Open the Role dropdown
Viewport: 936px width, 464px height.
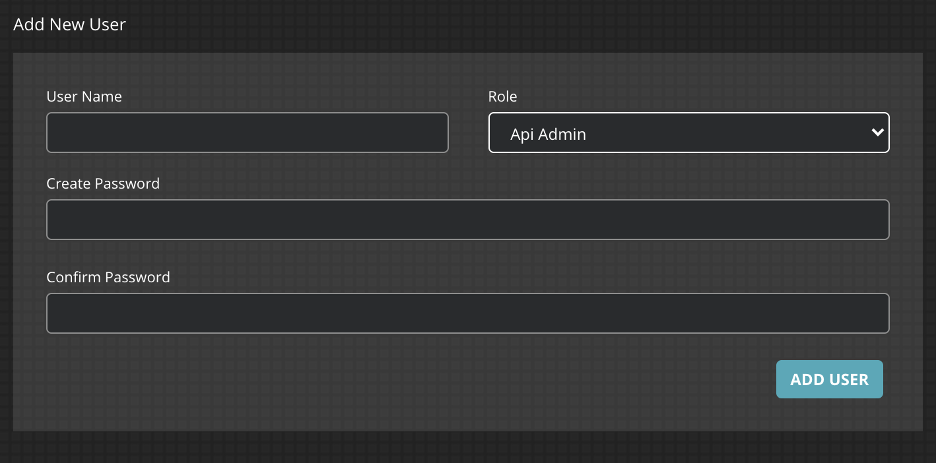(x=688, y=133)
